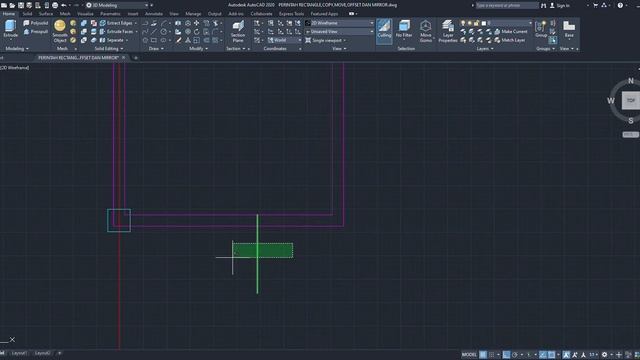Switch to the Express Tools tab
The width and height of the screenshot is (640, 360).
[291, 13]
